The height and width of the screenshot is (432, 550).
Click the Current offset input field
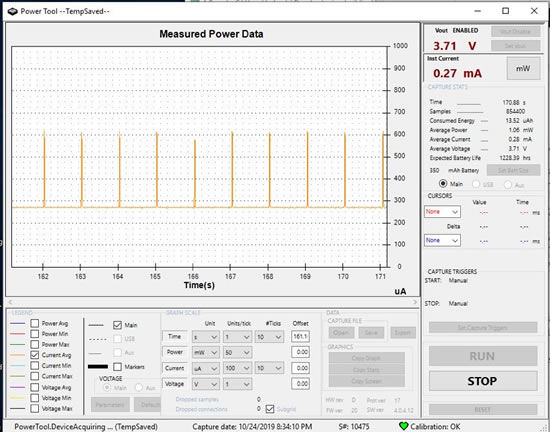click(x=300, y=368)
